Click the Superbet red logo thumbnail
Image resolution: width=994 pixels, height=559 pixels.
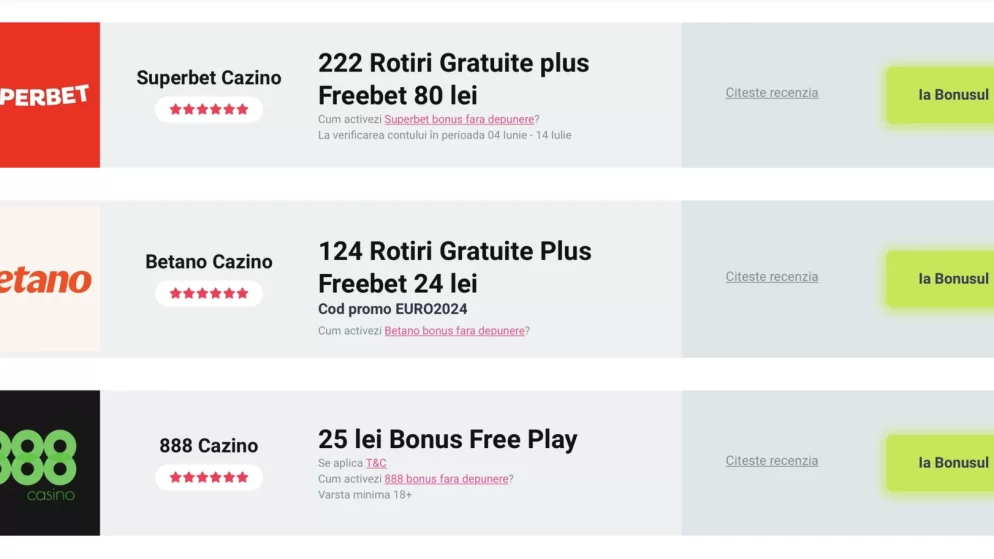49,95
